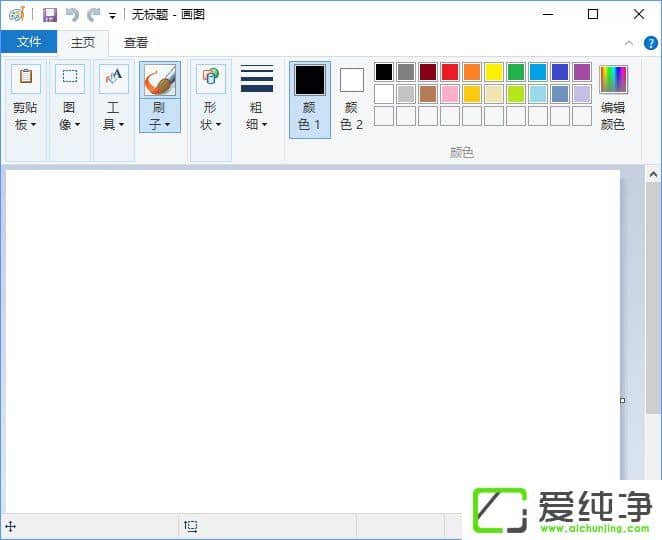Pick the light gray color swatch
The width and height of the screenshot is (662, 540).
coord(406,94)
